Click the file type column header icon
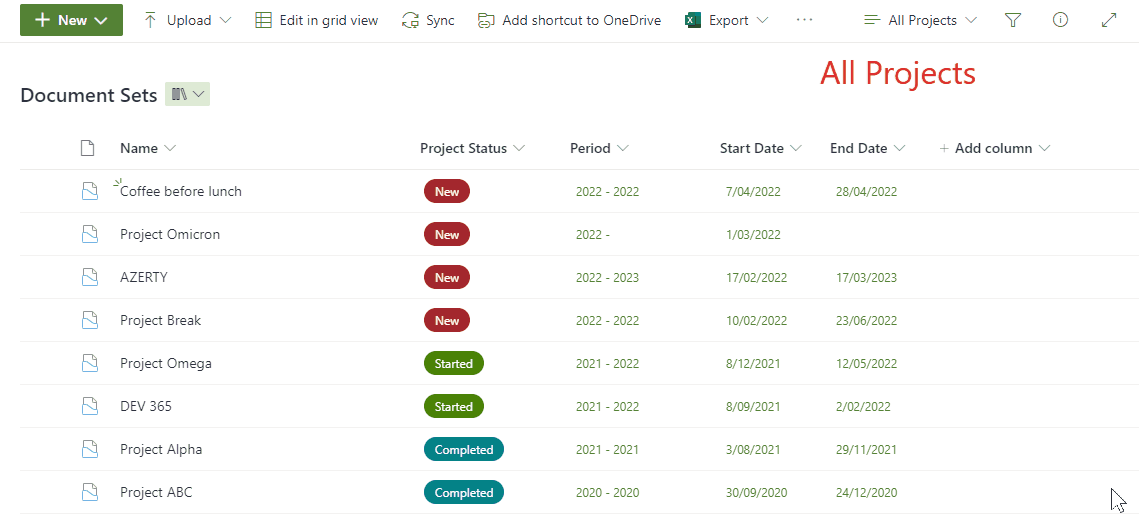Viewport: 1139px width, 514px height. coord(87,148)
